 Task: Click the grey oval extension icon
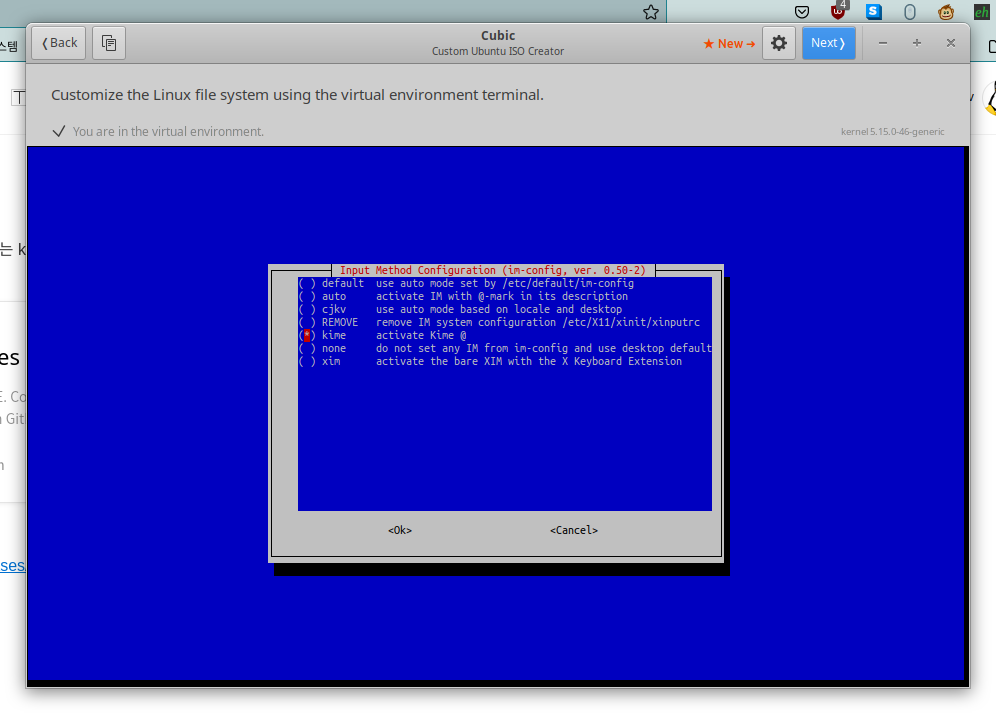click(910, 12)
